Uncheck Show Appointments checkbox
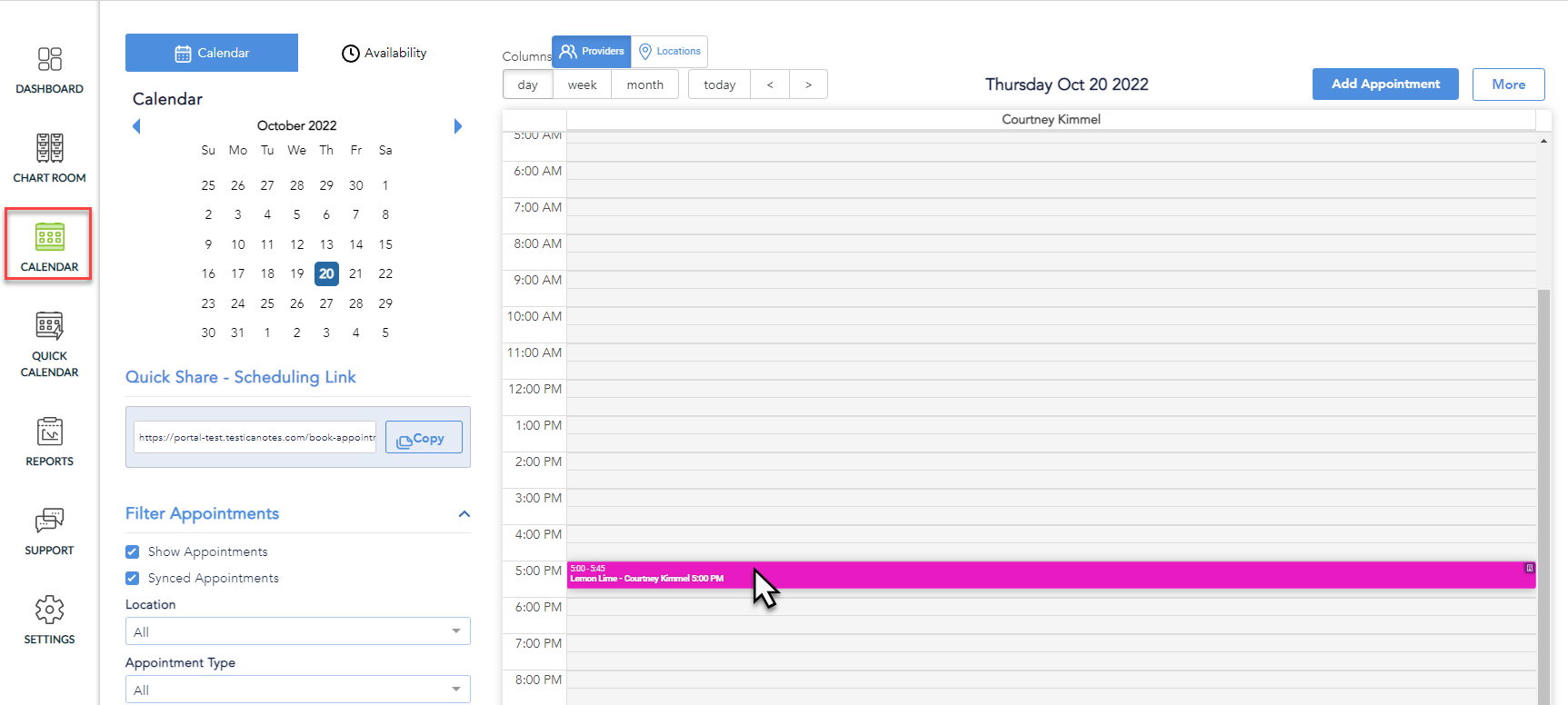Viewport: 1568px width, 705px height. click(133, 551)
